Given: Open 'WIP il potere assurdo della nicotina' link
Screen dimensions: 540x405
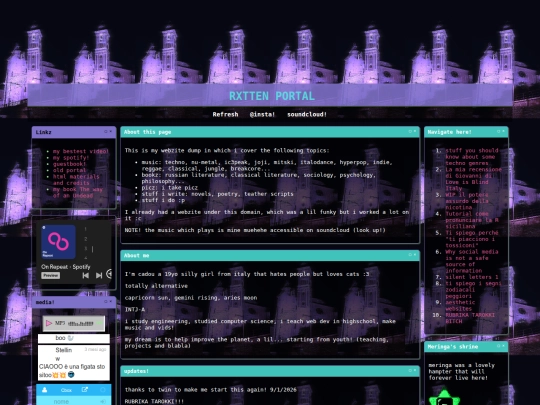Looking at the screenshot, I should [x=467, y=201].
